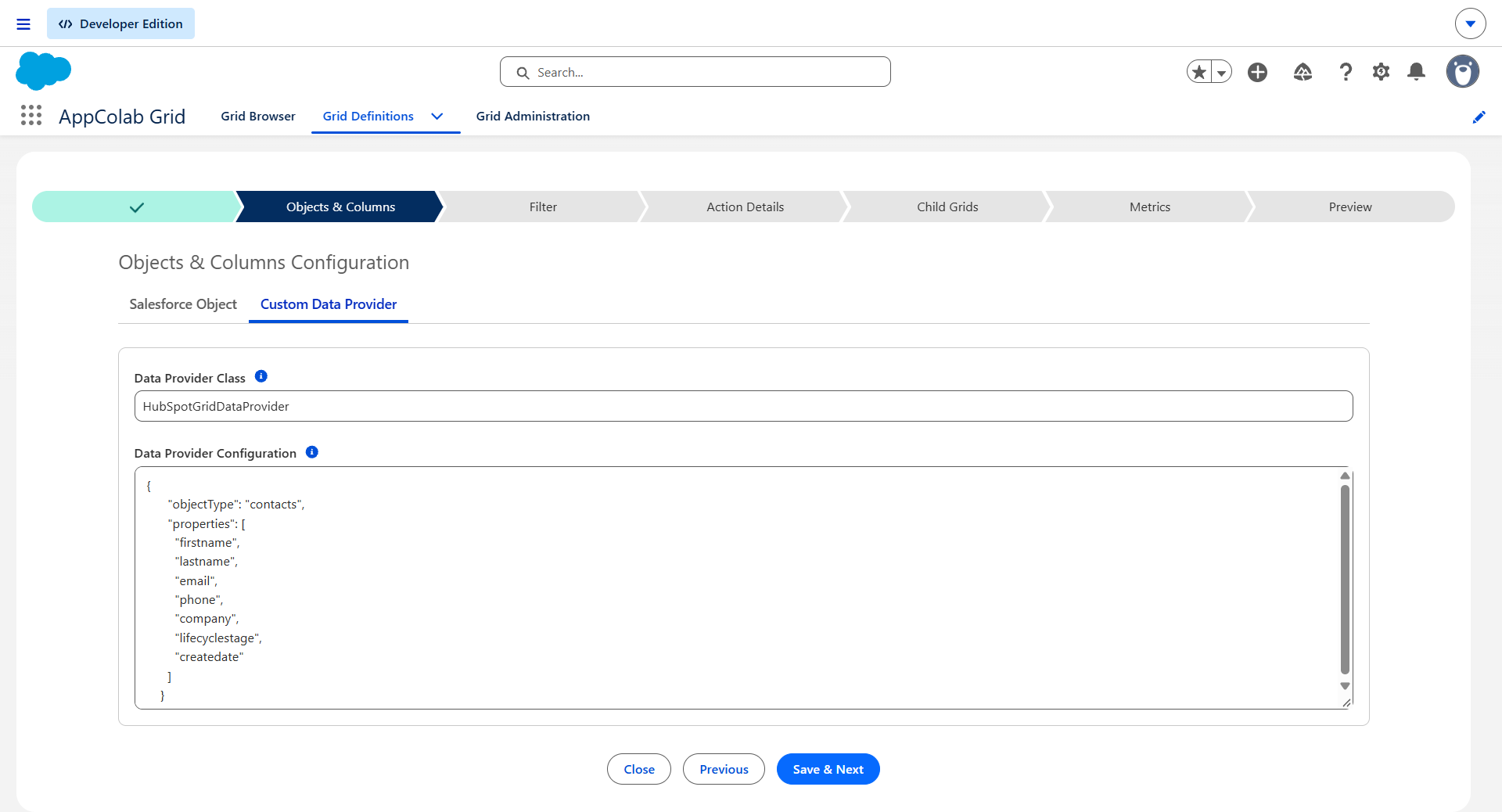The width and height of the screenshot is (1502, 812).
Task: Focus the global Search field
Action: (695, 72)
